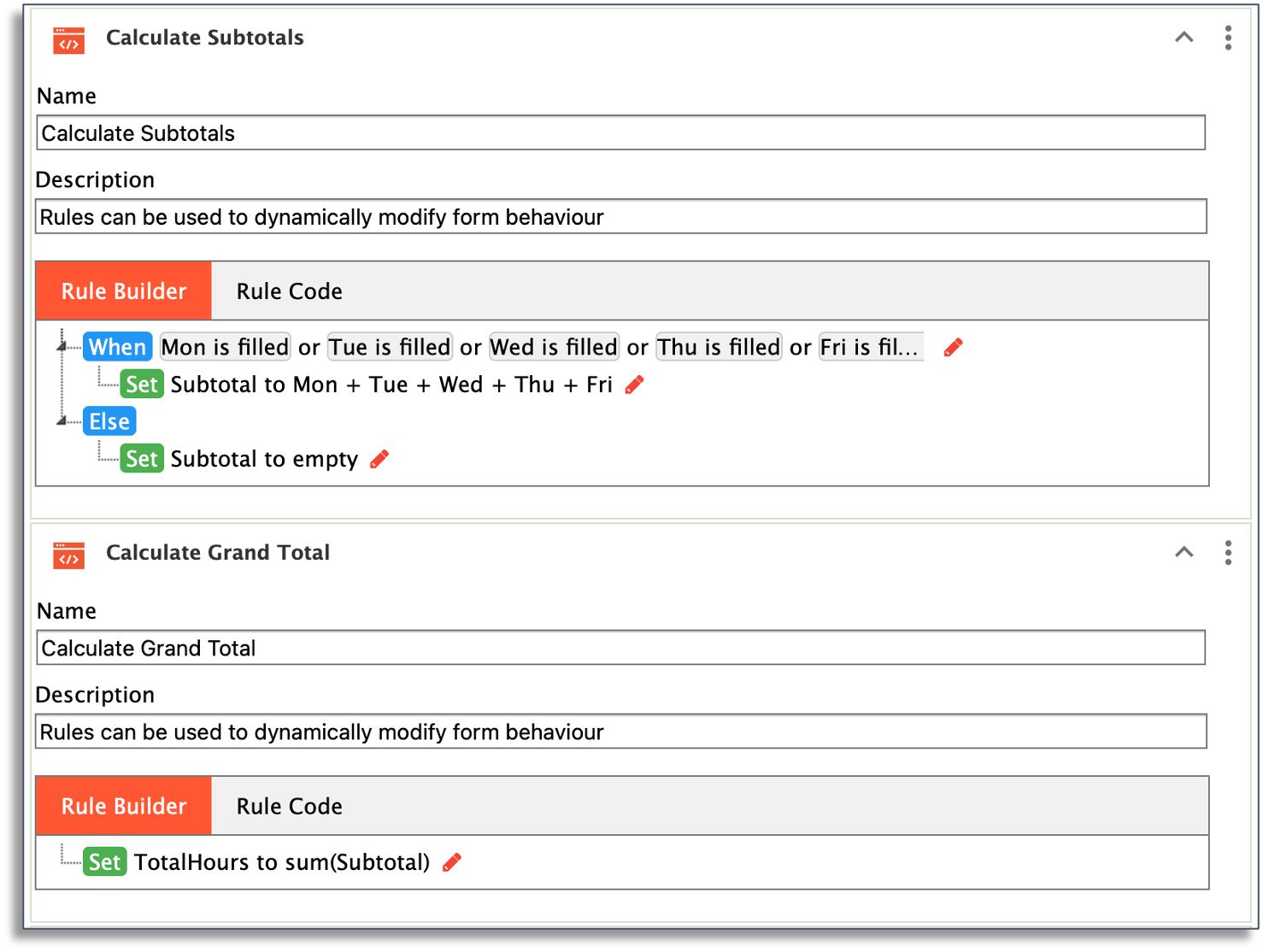The image size is (1263, 952).
Task: Select Rule Builder tab in Calculate Subtotals
Action: (124, 291)
